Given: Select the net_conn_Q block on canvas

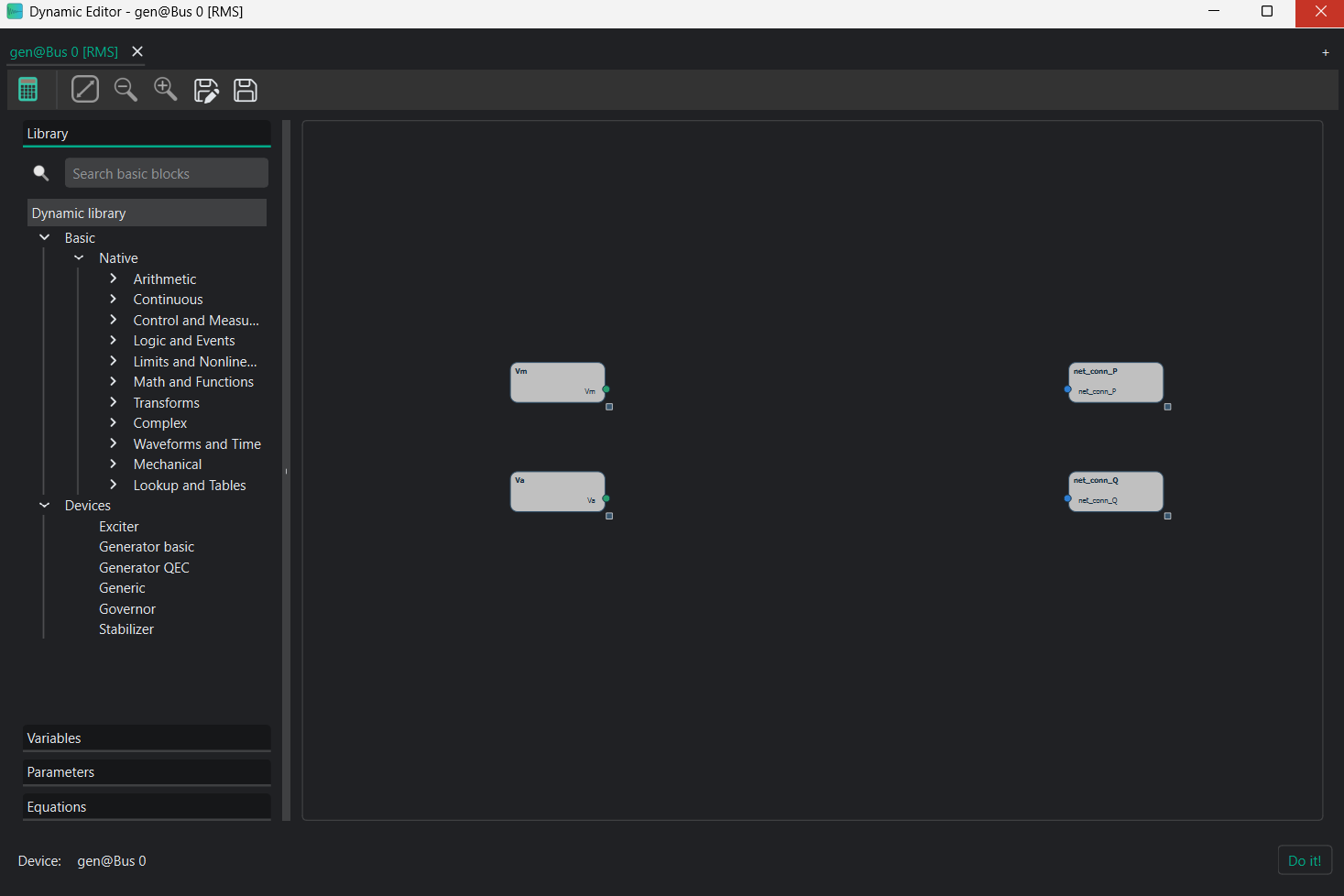Looking at the screenshot, I should tap(1116, 491).
